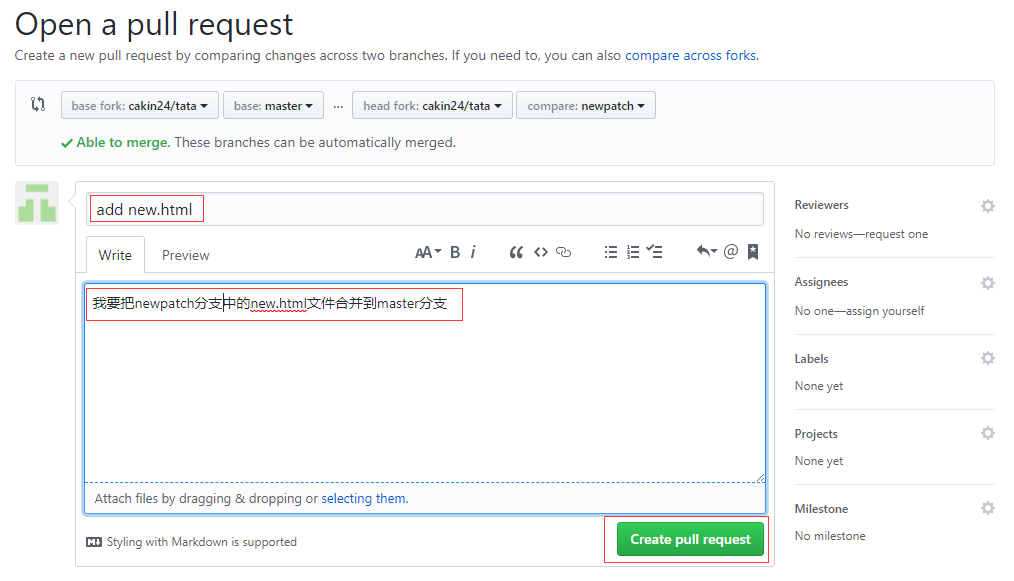Viewport: 1014px width, 581px height.
Task: Insert code with the angle brackets icon
Action: [x=541, y=252]
